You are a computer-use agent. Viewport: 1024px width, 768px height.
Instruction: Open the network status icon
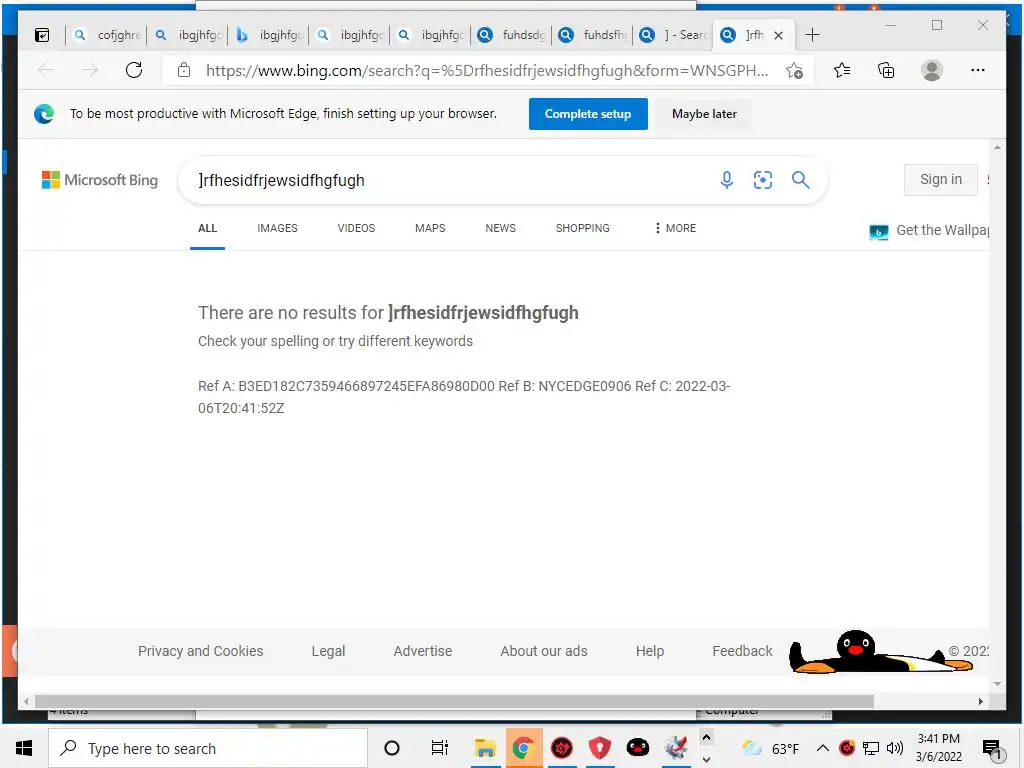pyautogui.click(x=871, y=748)
